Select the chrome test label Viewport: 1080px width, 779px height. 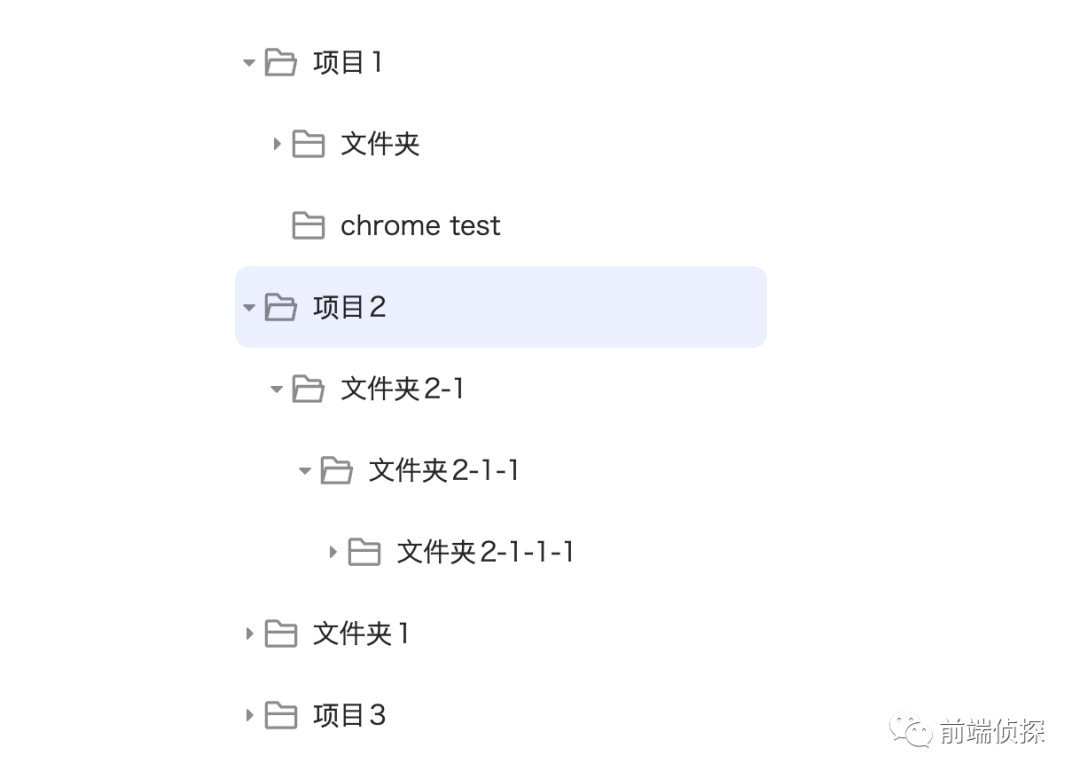(420, 225)
